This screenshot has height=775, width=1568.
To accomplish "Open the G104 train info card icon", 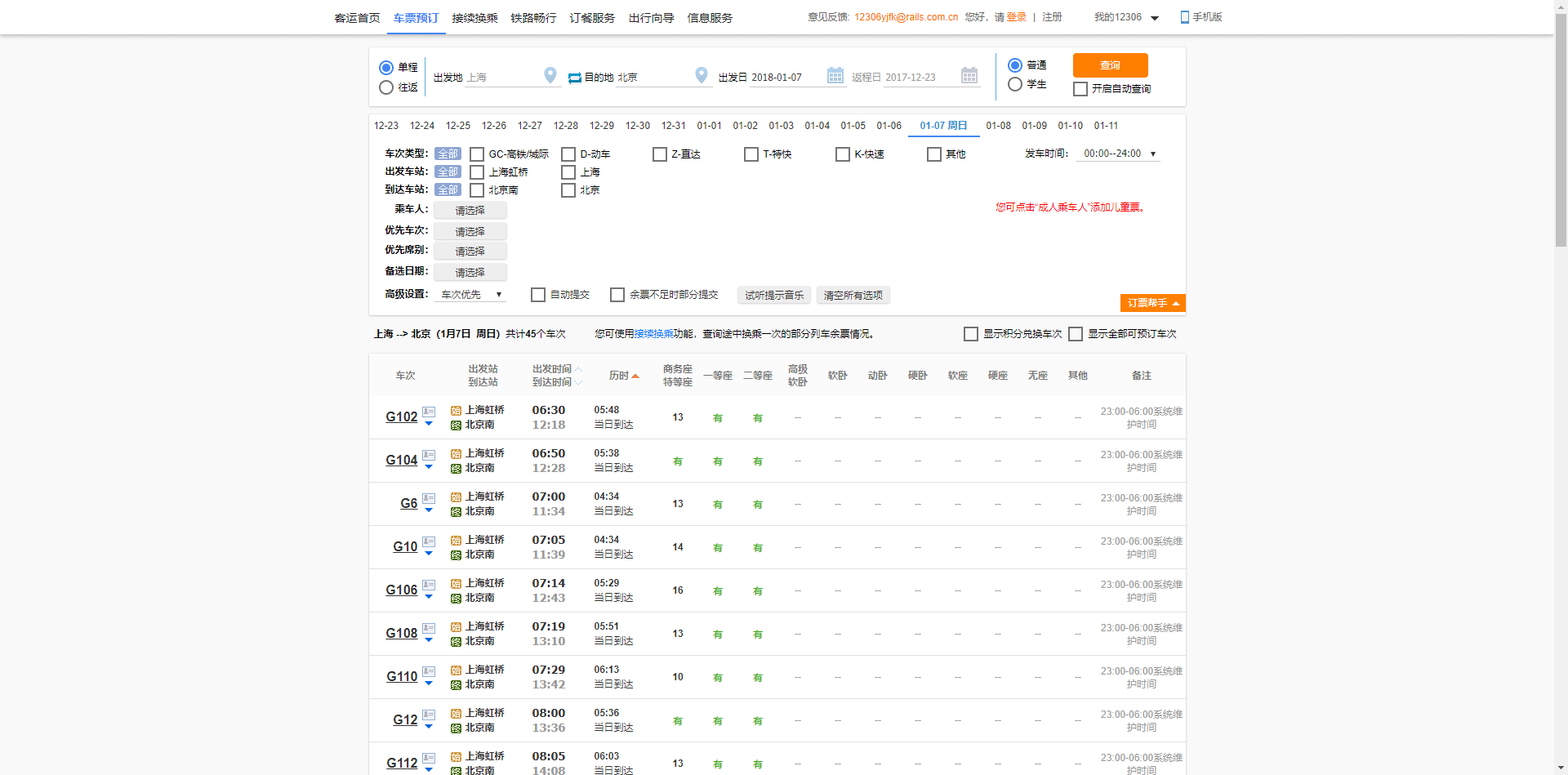I will [x=429, y=455].
